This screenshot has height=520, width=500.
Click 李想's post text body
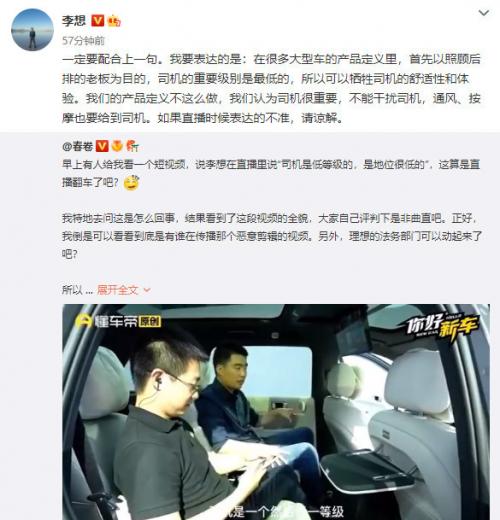(x=271, y=88)
